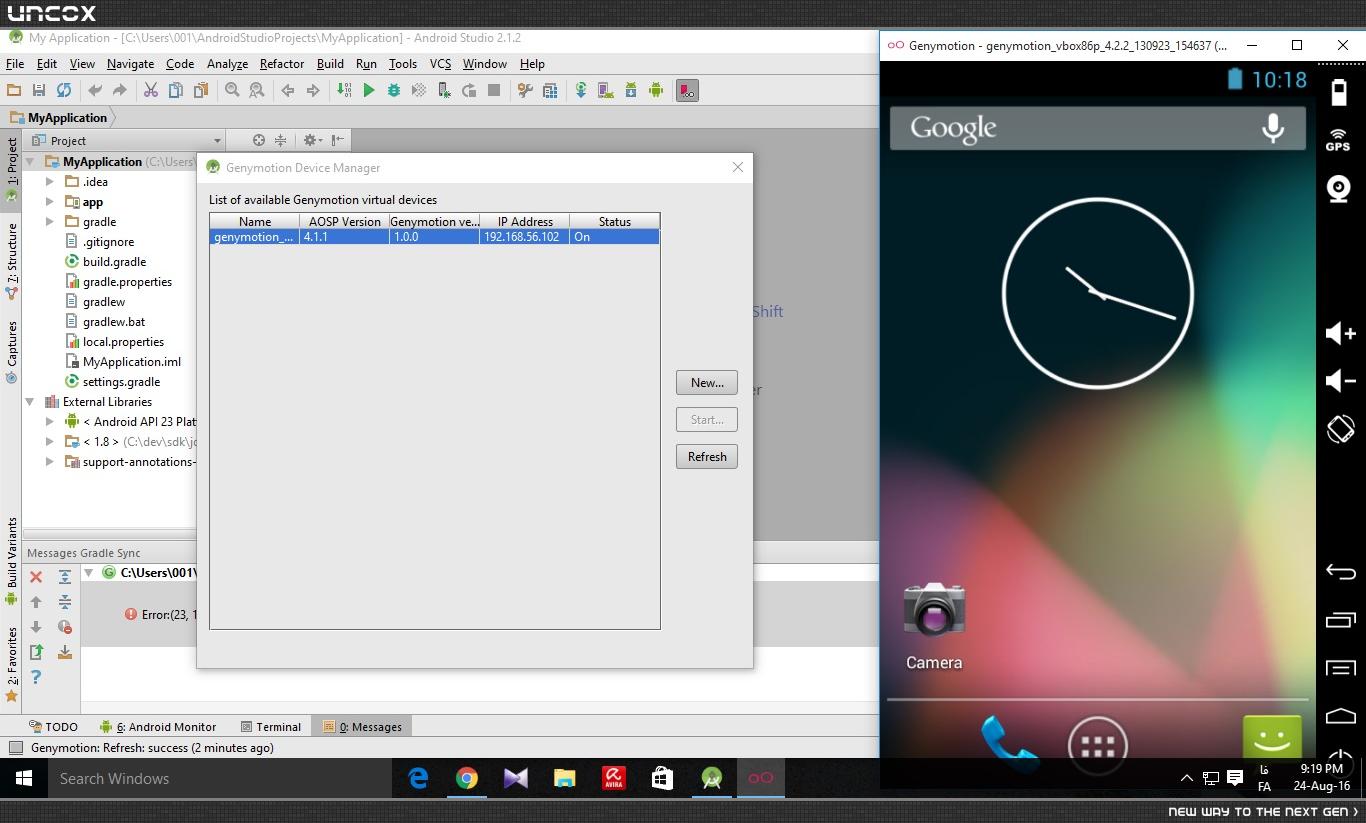Toggle the tool window quick-access status bar icon

point(15,748)
